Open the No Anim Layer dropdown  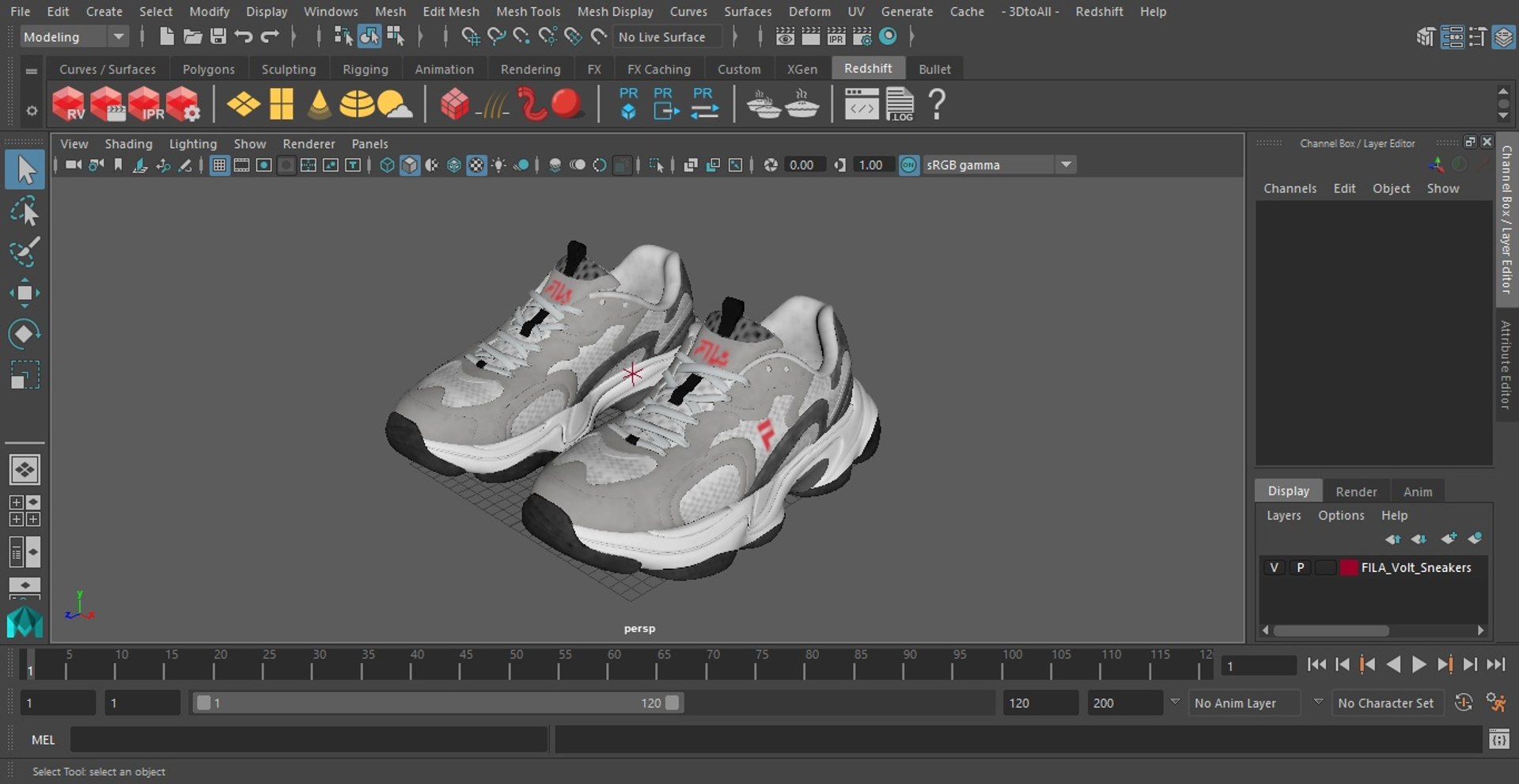[x=1246, y=703]
